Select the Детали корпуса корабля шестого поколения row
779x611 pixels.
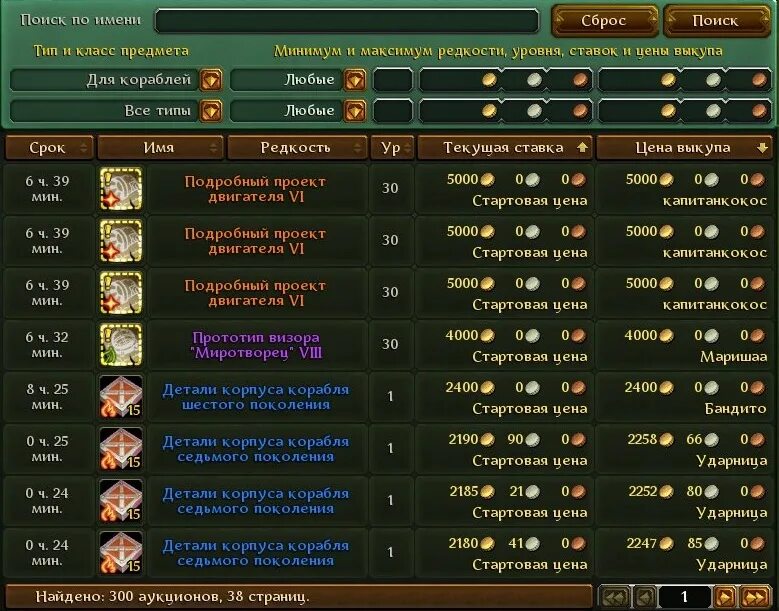click(x=388, y=396)
